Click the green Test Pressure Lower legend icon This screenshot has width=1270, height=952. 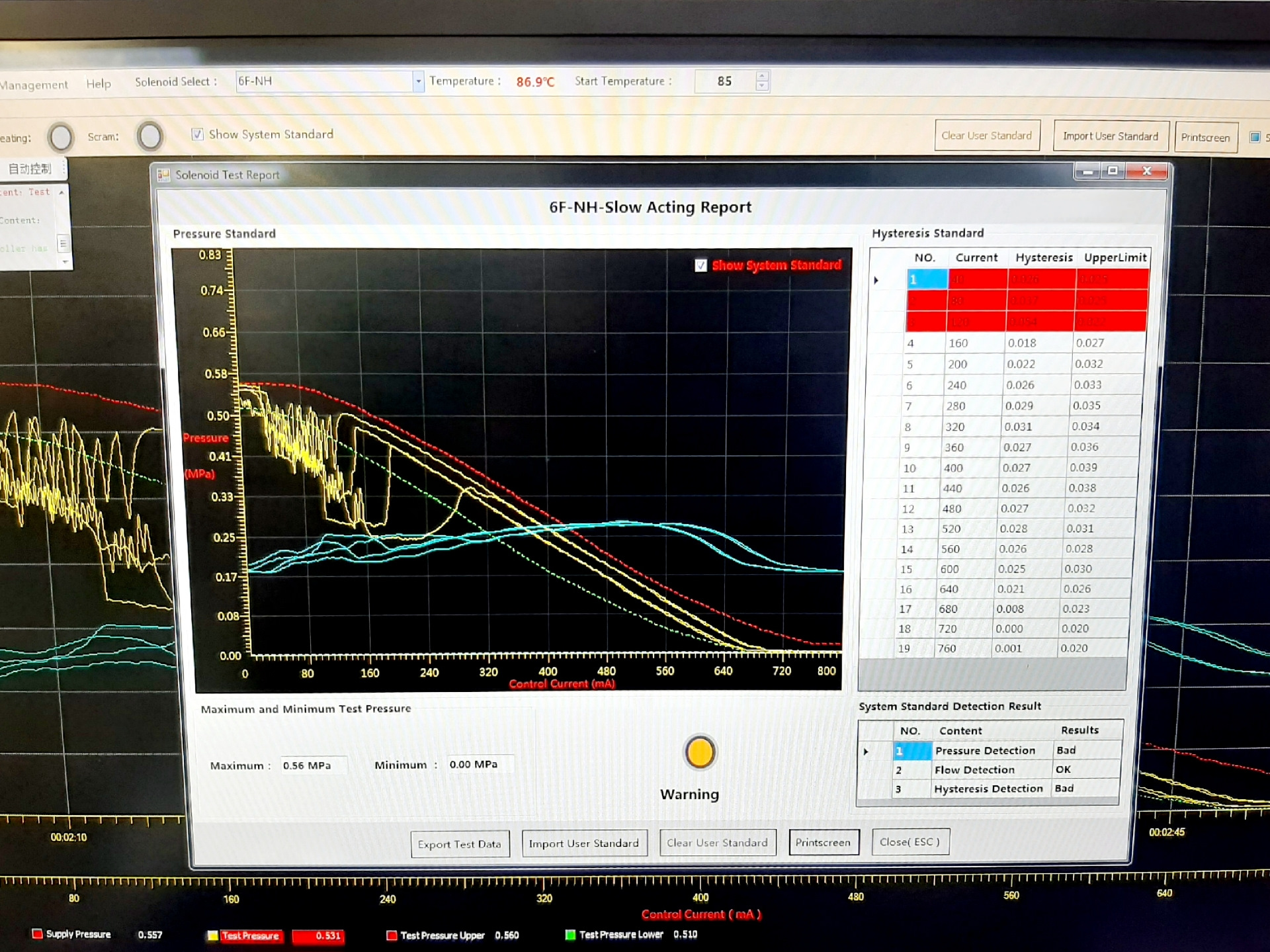pos(570,934)
